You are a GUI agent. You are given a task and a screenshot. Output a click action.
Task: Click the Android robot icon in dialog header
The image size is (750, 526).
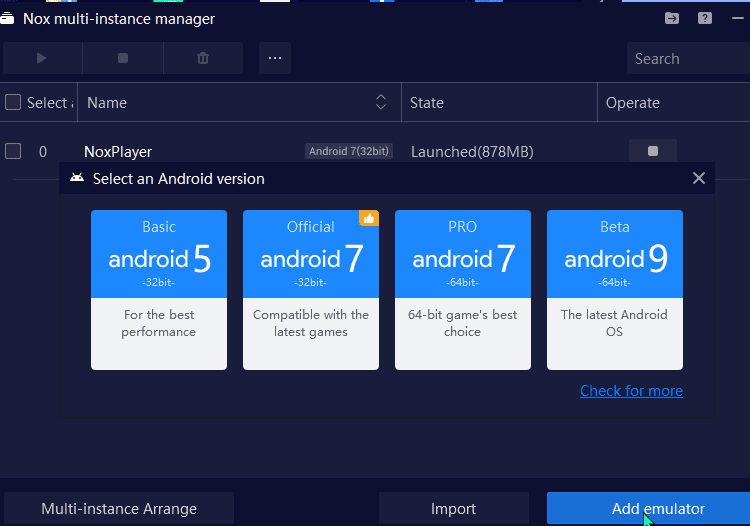pos(77,178)
